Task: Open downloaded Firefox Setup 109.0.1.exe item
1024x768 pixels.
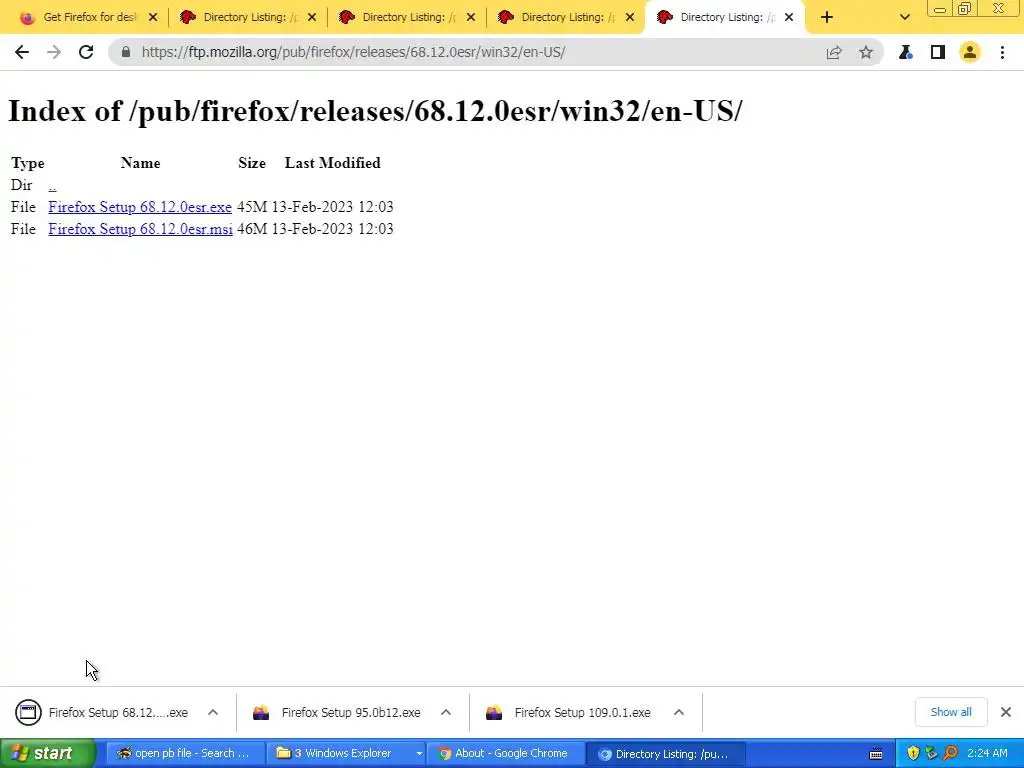Action: click(x=569, y=712)
